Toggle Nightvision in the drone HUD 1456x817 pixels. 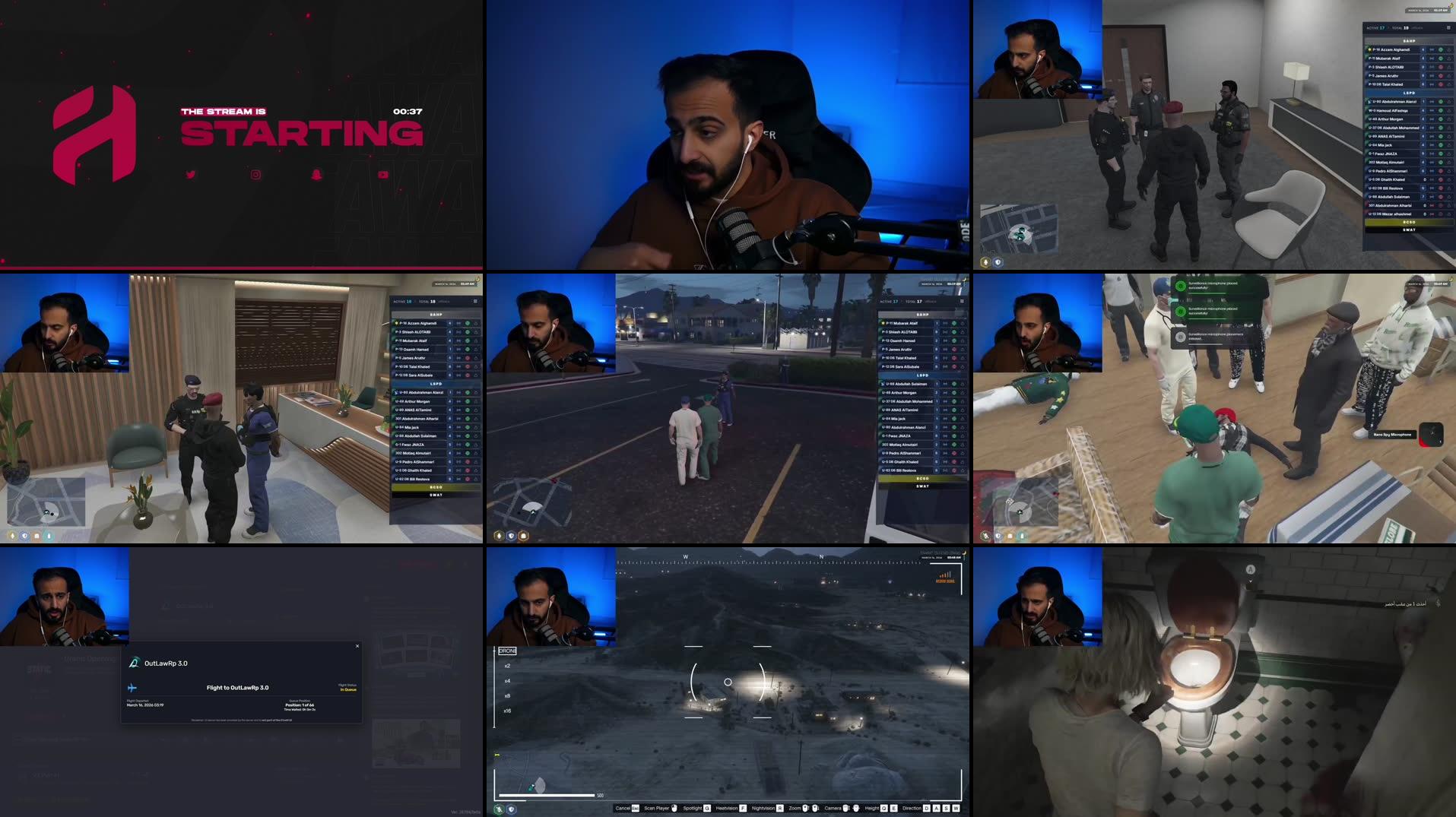pyautogui.click(x=765, y=808)
